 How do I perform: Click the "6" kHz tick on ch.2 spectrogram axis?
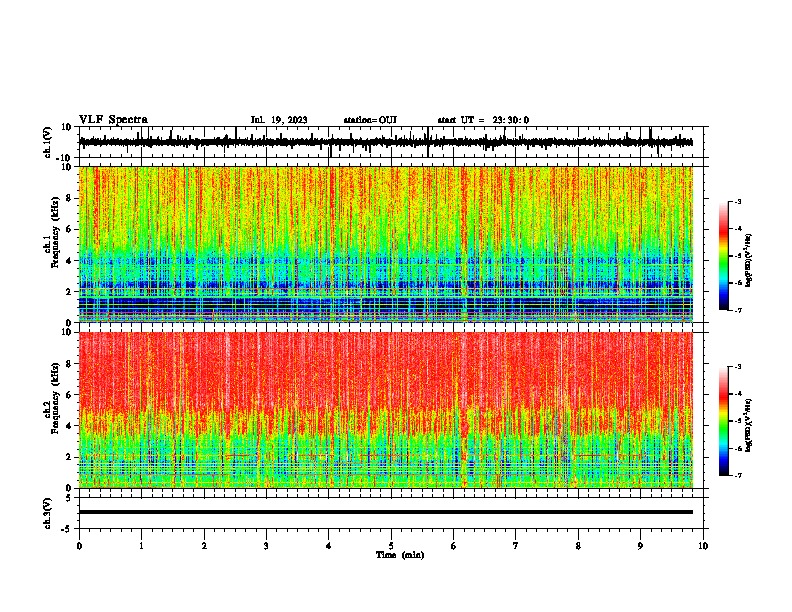click(x=69, y=395)
